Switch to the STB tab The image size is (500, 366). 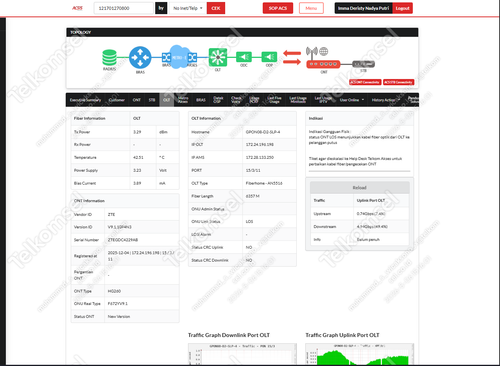coord(152,100)
